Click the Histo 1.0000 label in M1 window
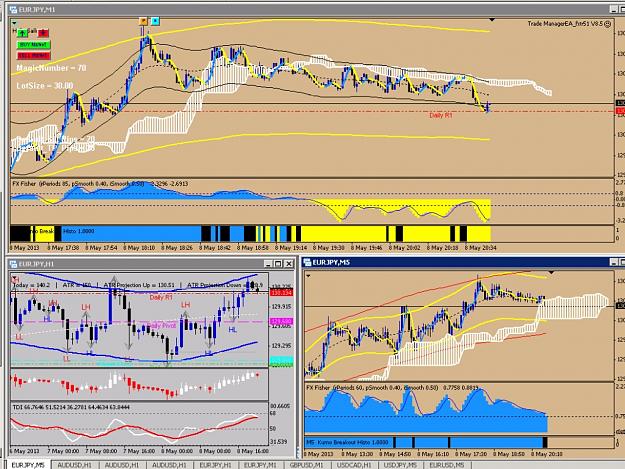The height and width of the screenshot is (469, 625). click(x=79, y=231)
